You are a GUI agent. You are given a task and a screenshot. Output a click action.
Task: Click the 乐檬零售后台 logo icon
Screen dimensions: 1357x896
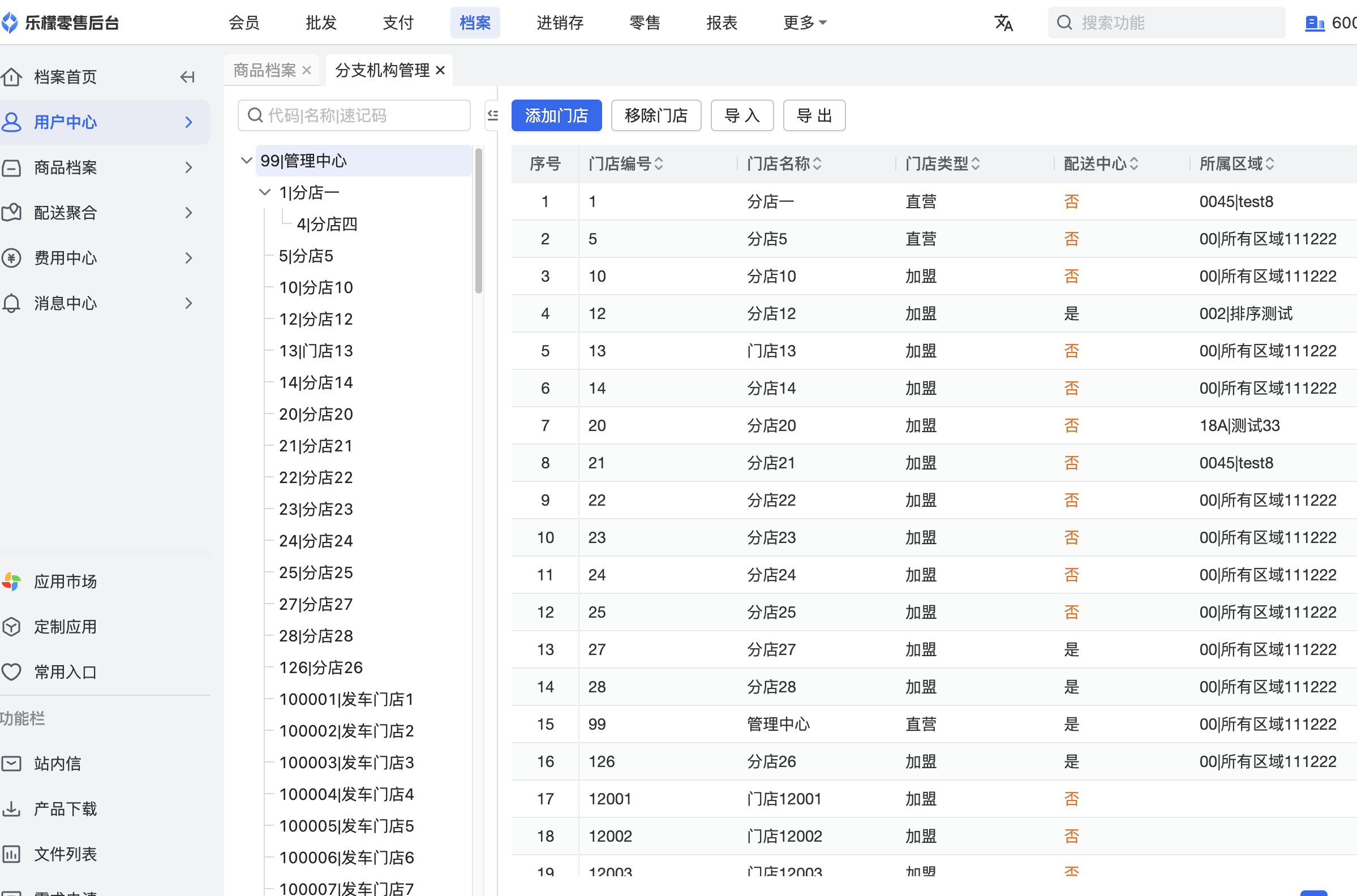click(10, 23)
